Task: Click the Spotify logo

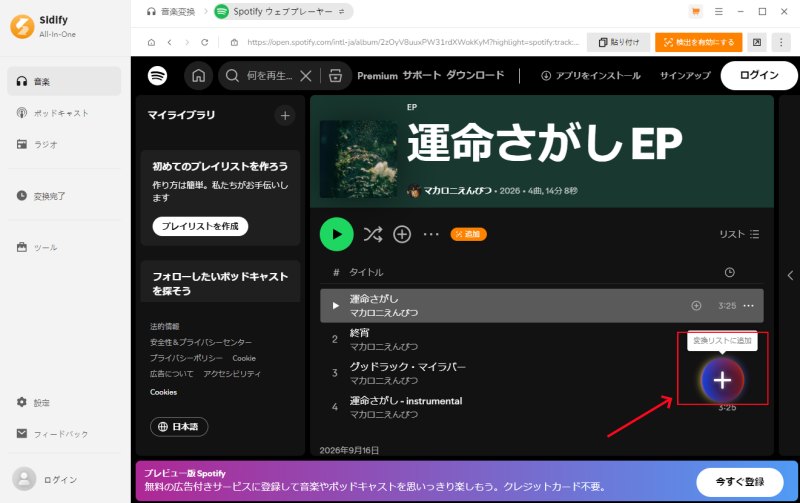Action: (157, 76)
